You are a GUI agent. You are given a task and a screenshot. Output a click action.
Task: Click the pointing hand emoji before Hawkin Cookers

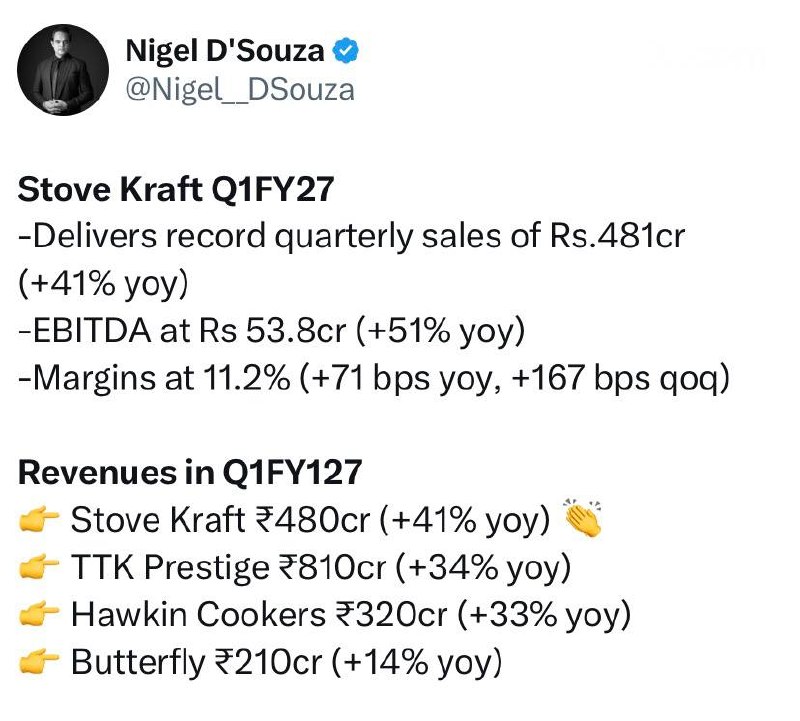click(39, 614)
